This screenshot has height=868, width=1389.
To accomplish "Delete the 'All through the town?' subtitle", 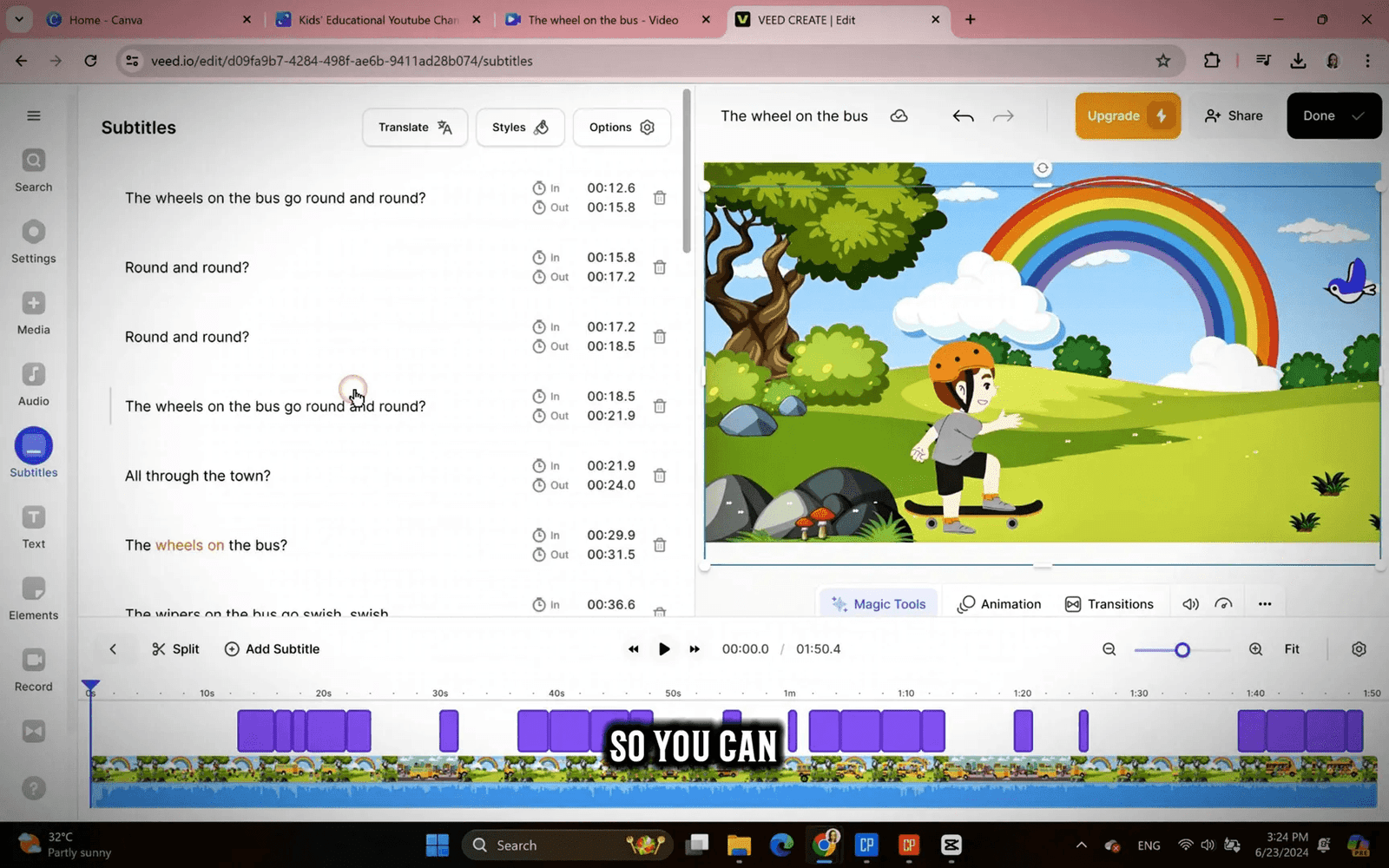I will [x=660, y=476].
